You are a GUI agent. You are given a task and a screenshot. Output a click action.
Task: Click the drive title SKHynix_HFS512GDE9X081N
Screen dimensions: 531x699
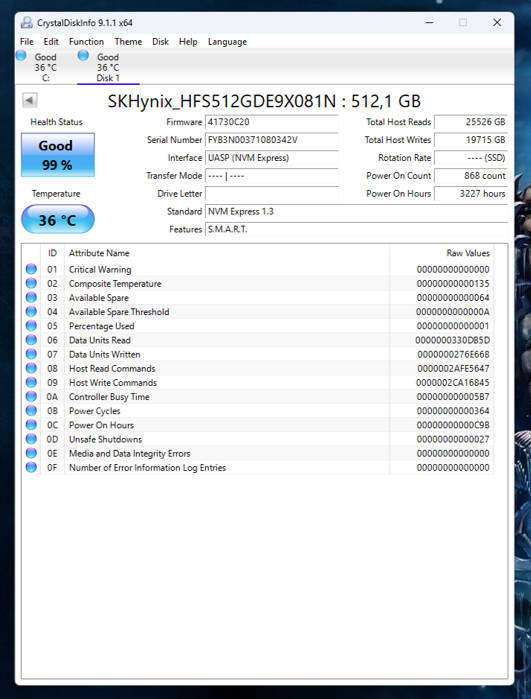point(222,102)
